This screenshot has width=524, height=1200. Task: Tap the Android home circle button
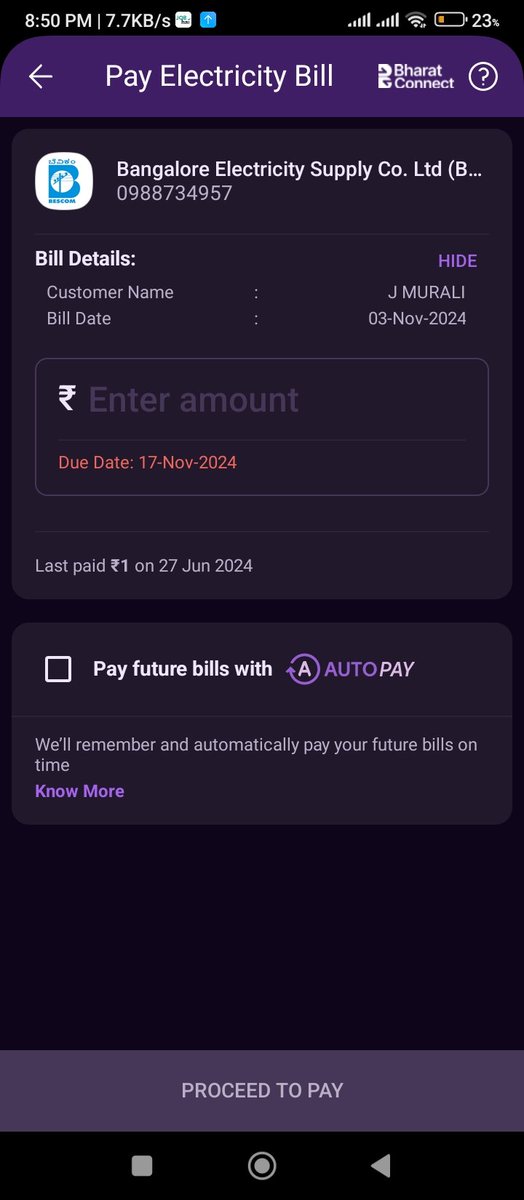click(262, 1165)
